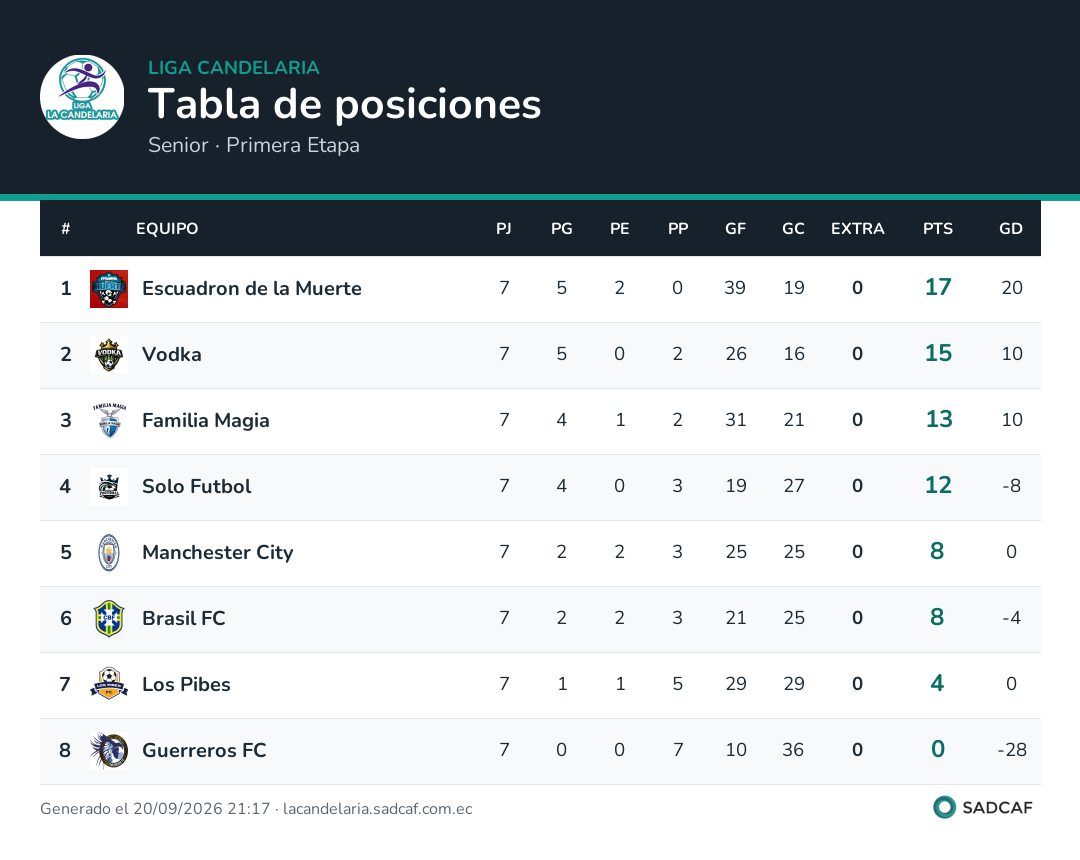The width and height of the screenshot is (1080, 860).
Task: Click the LIGA CANDELARIA heading text
Action: [x=233, y=67]
